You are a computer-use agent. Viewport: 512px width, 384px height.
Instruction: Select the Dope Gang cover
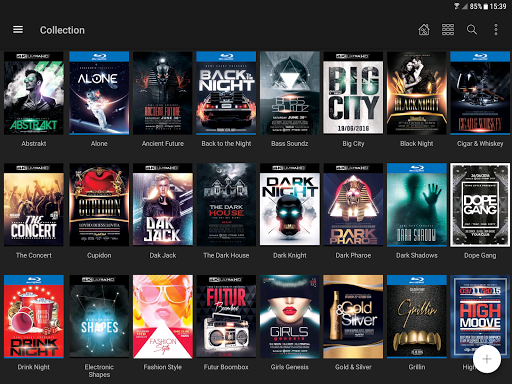[480, 205]
